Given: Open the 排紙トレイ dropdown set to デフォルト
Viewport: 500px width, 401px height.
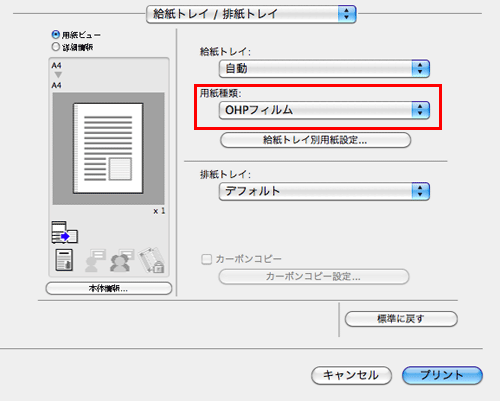Looking at the screenshot, I should click(x=324, y=191).
